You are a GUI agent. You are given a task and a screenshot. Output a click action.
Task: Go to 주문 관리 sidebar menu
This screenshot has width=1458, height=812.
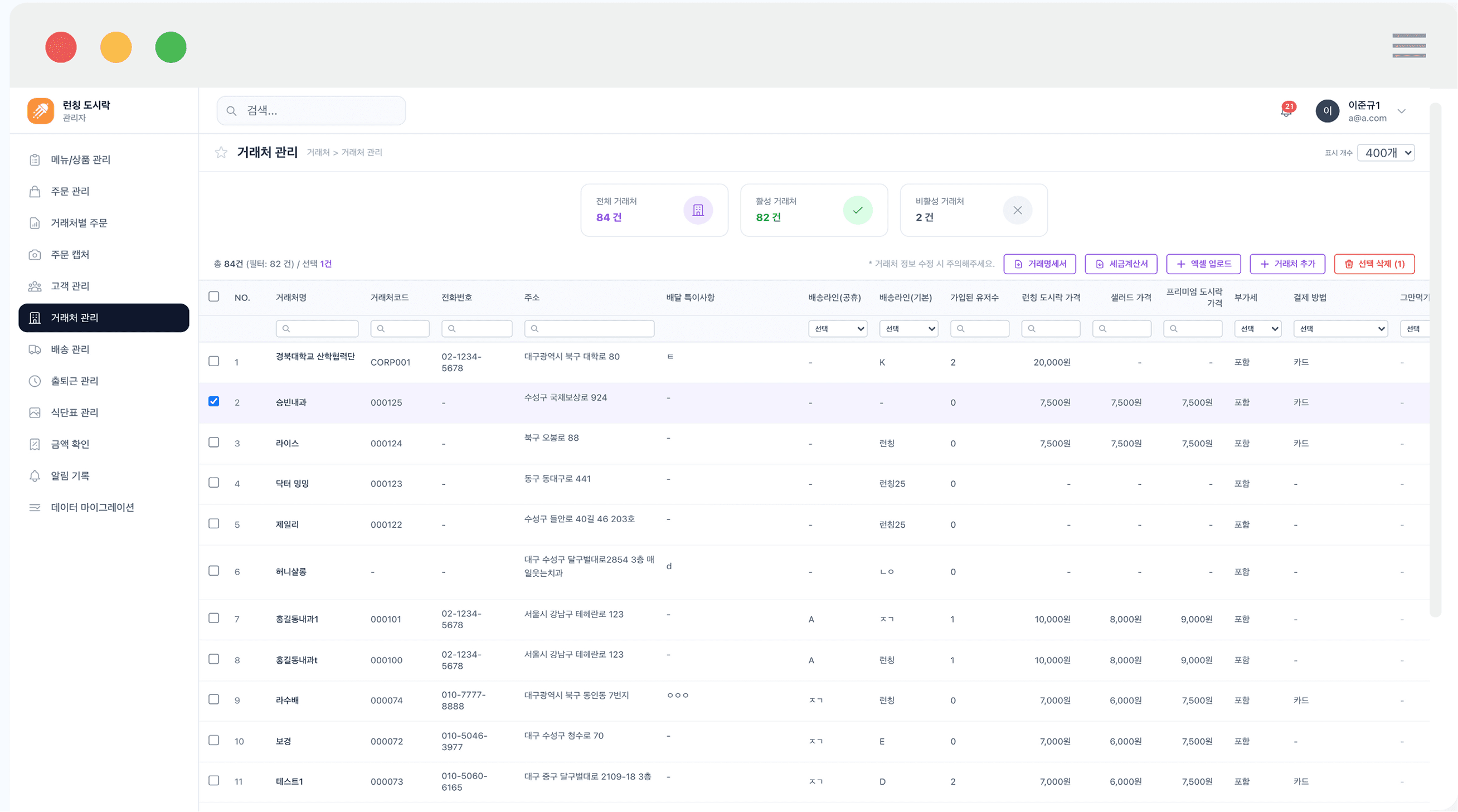104,191
